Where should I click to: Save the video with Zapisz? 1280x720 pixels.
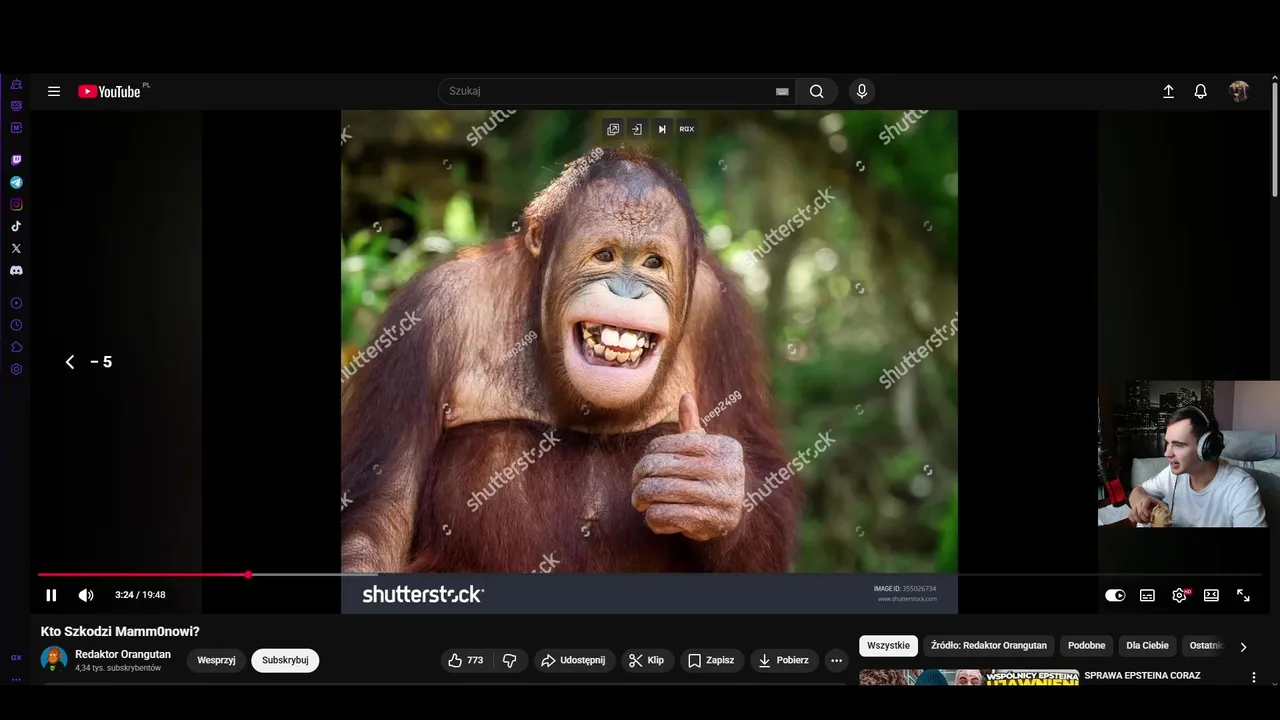pyautogui.click(x=711, y=660)
